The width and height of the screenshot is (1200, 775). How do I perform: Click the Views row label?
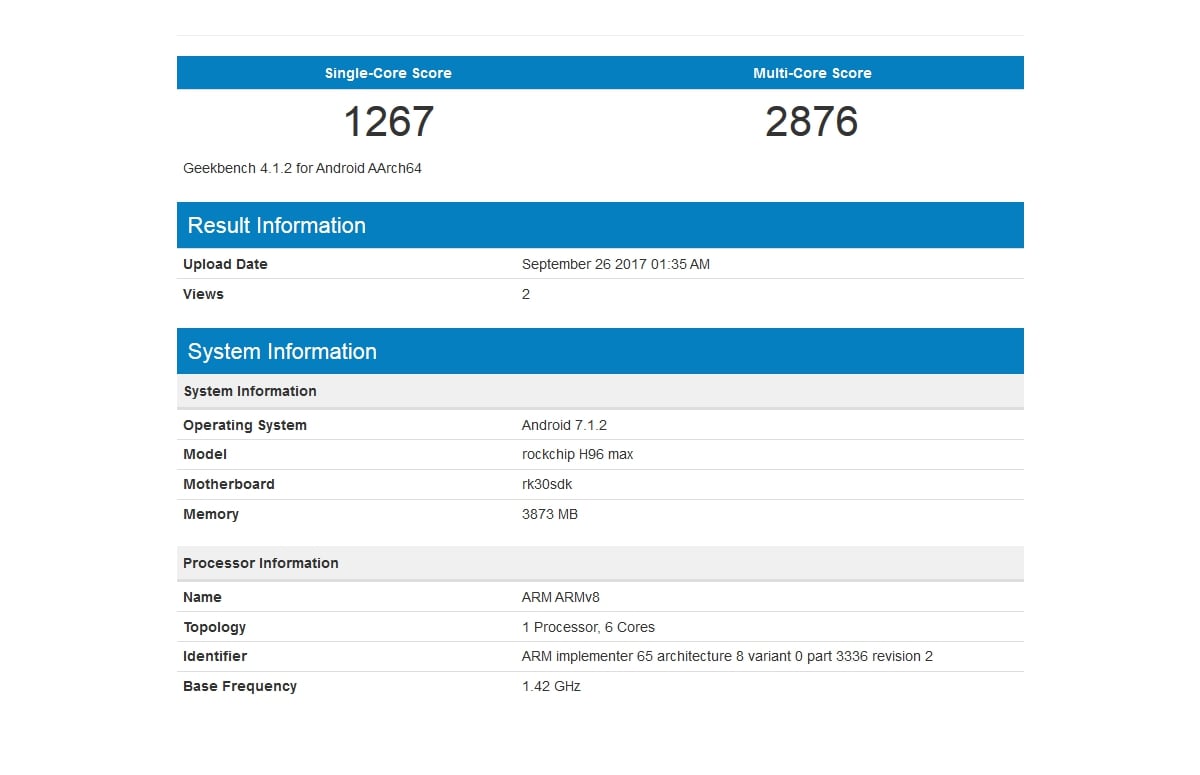203,294
